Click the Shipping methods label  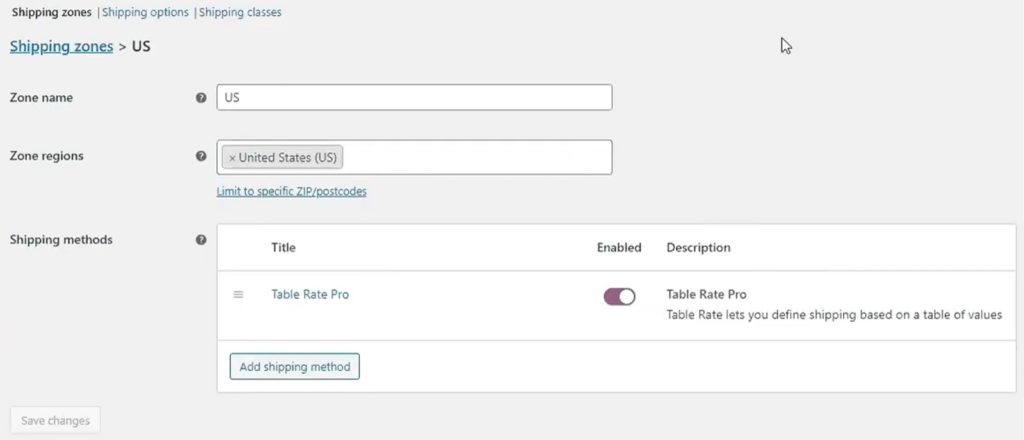click(61, 240)
